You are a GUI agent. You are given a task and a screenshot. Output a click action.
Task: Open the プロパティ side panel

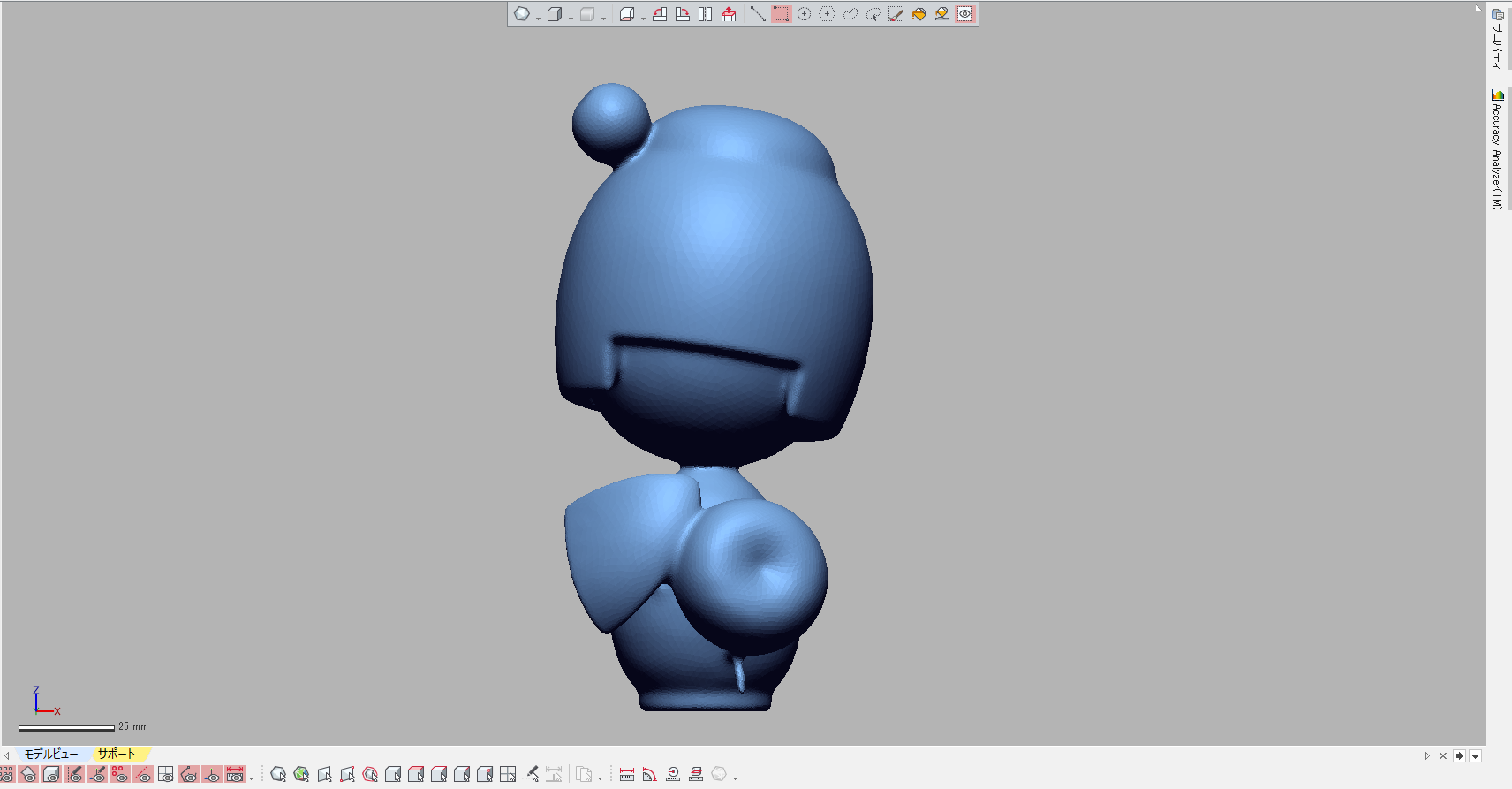[1497, 40]
